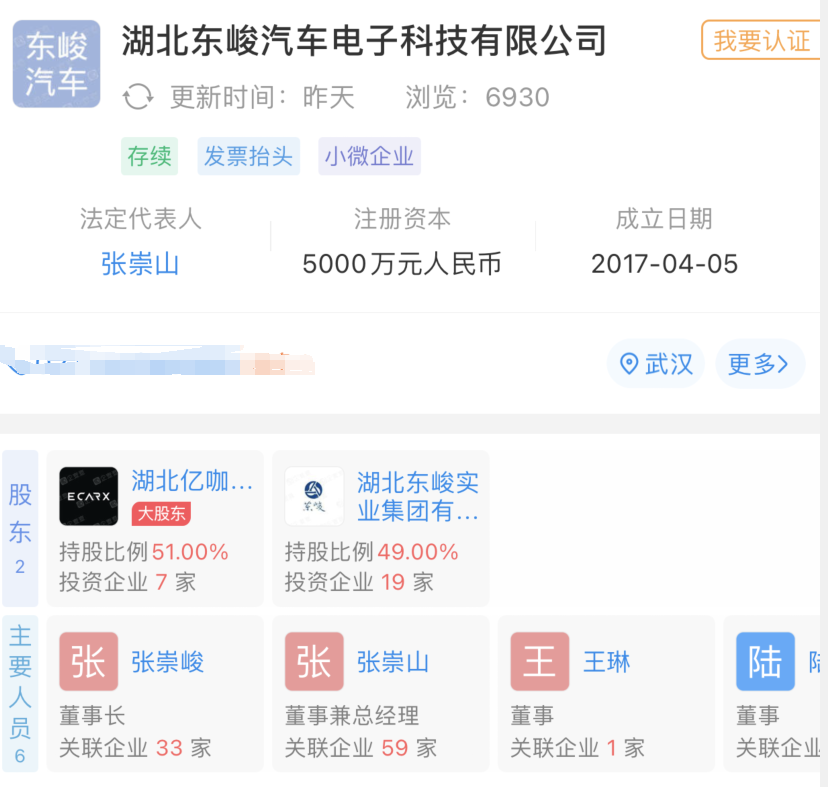This screenshot has height=787, width=828.
Task: Tap the 武汉 location button
Action: pos(656,364)
